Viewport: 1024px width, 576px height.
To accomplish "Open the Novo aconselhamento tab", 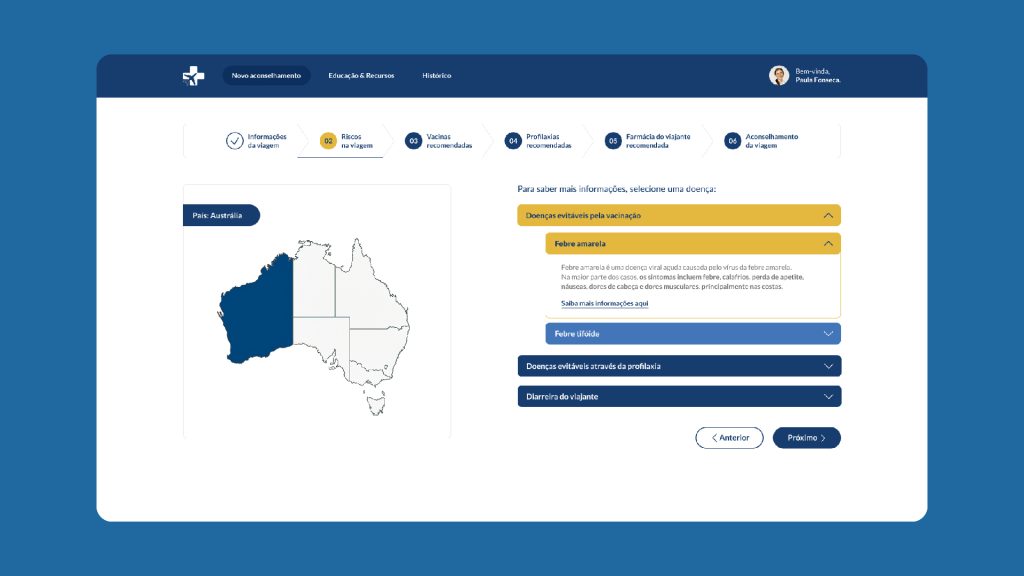I will [x=266, y=76].
